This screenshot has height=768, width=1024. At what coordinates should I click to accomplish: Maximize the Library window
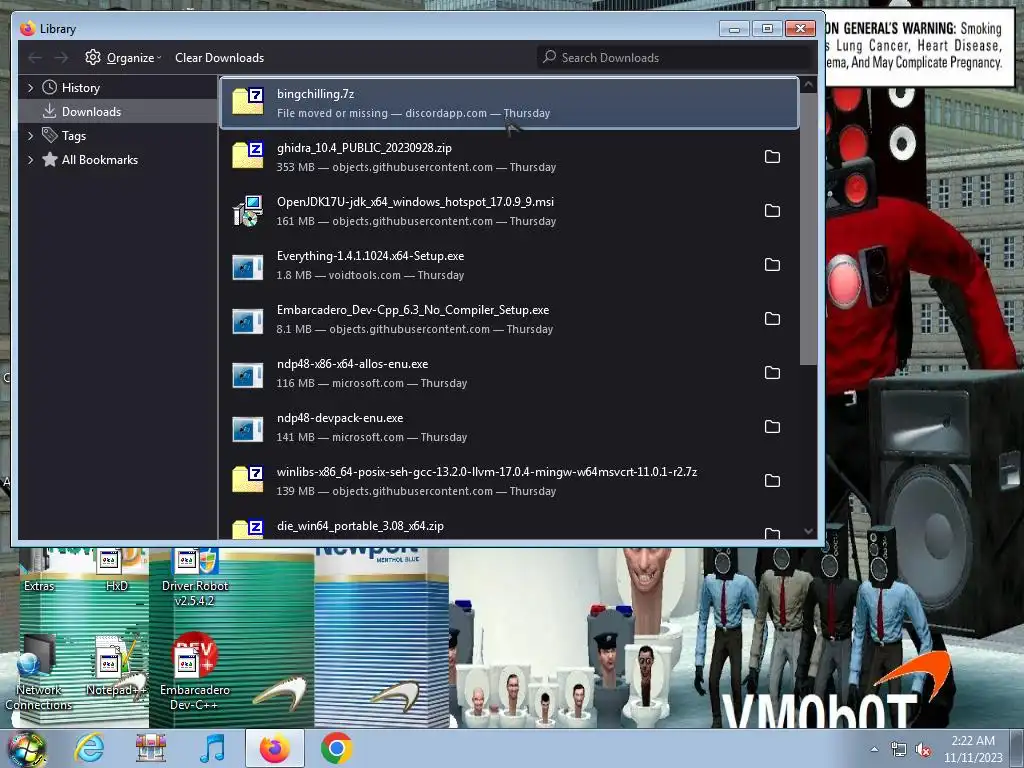coord(767,29)
